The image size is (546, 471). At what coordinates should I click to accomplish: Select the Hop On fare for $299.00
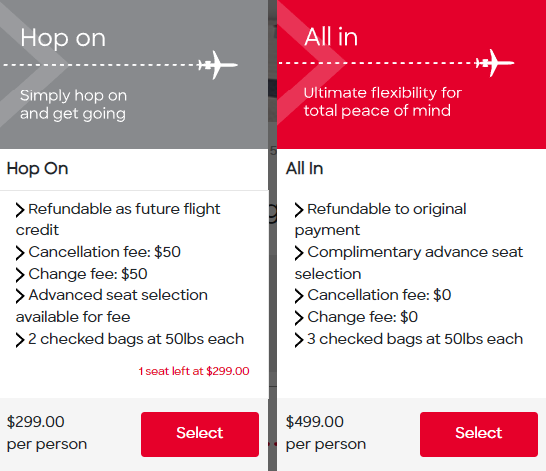click(200, 434)
